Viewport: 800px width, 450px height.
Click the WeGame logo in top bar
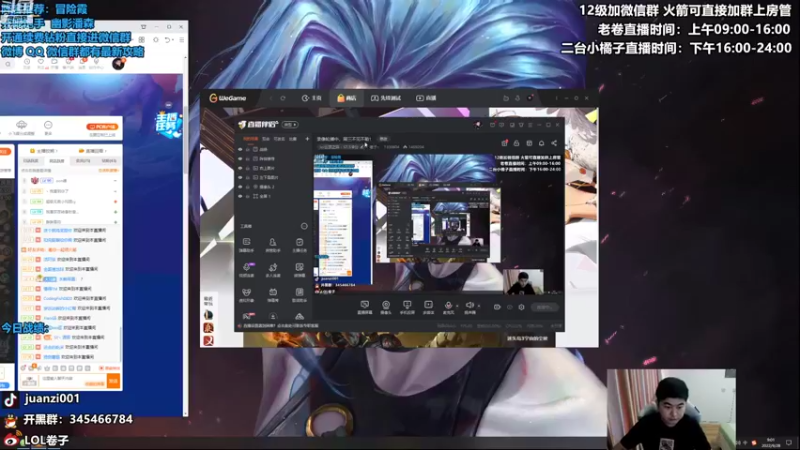pyautogui.click(x=228, y=98)
